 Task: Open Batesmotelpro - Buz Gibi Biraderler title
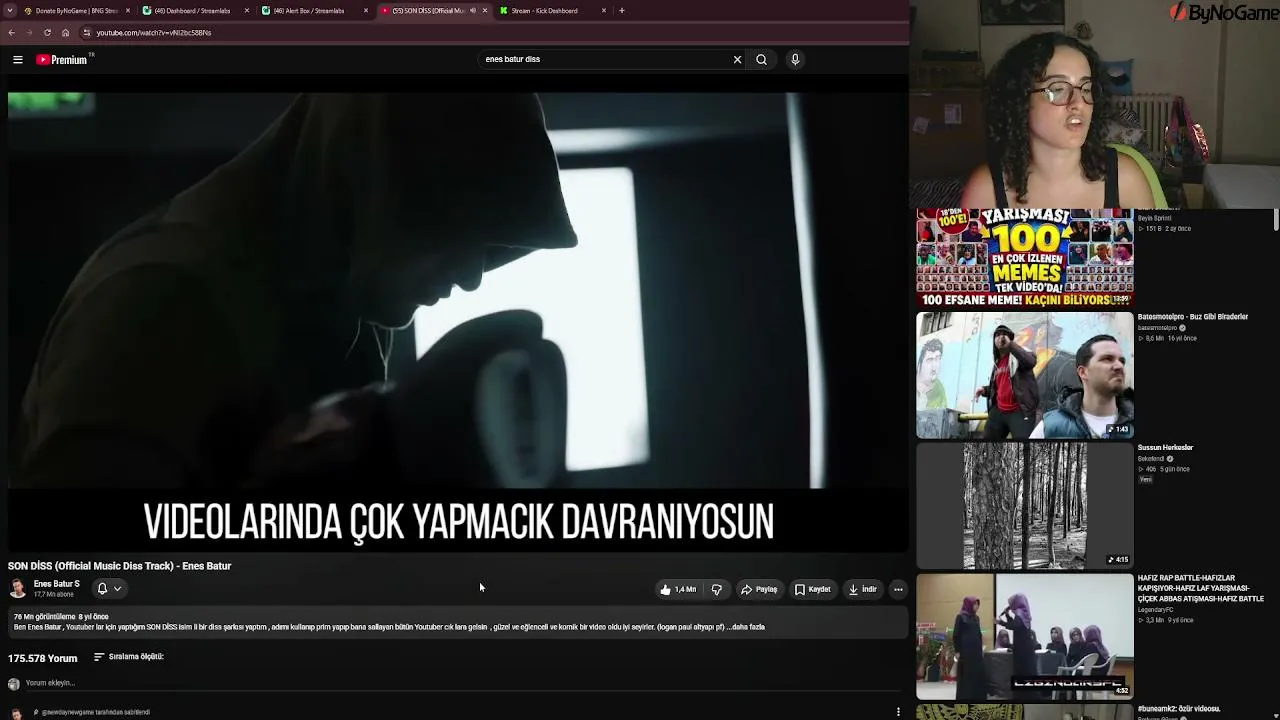[1193, 317]
